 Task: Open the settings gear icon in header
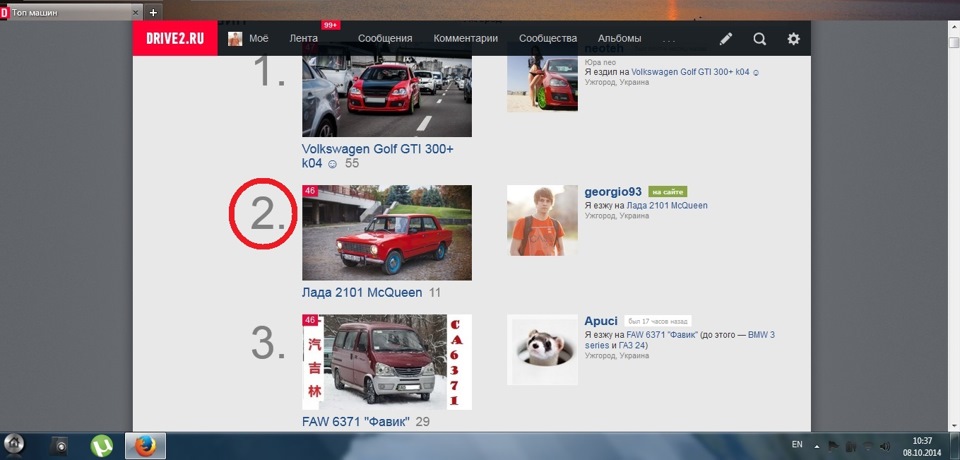click(793, 39)
